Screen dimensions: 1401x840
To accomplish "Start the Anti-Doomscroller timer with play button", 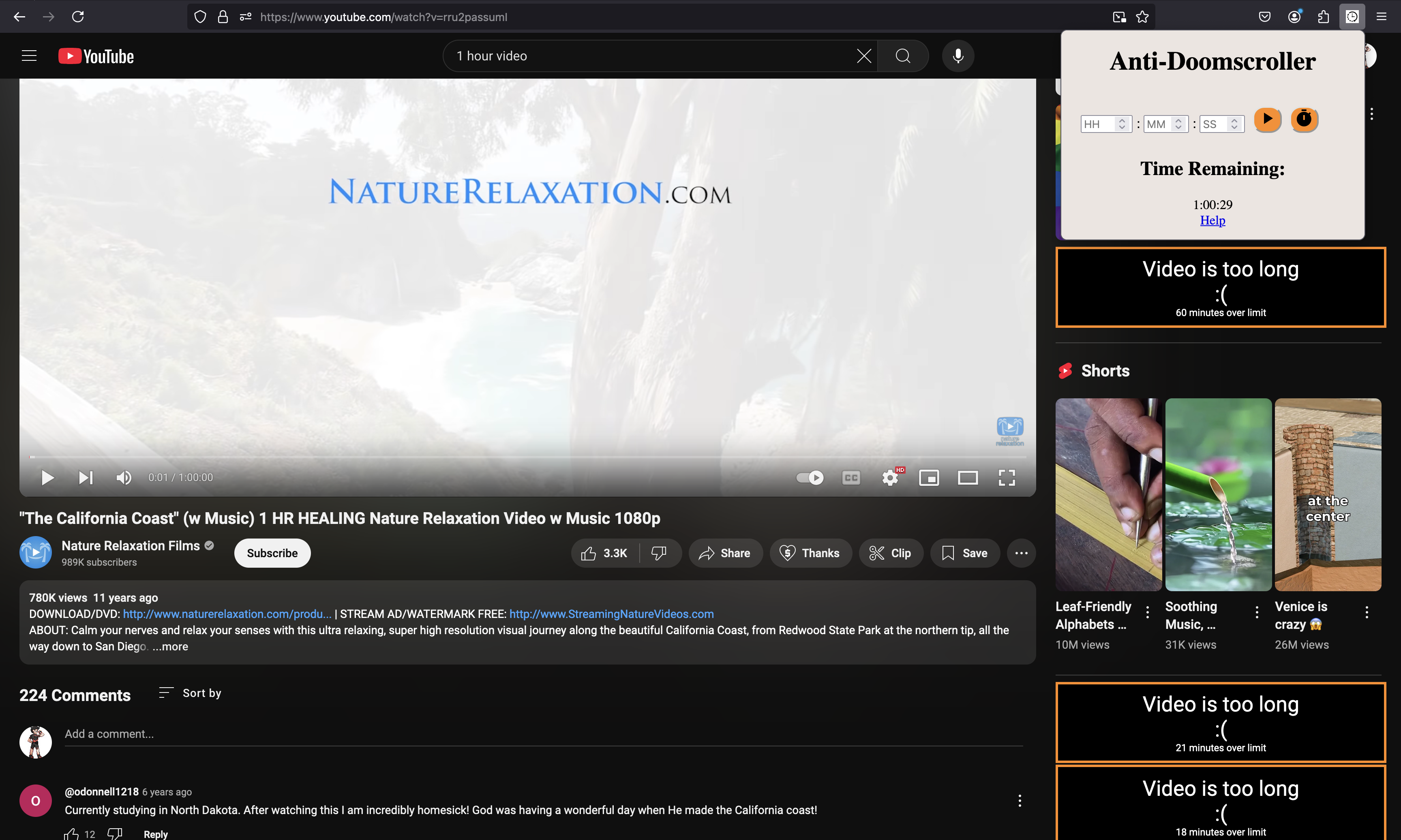I will (x=1267, y=120).
